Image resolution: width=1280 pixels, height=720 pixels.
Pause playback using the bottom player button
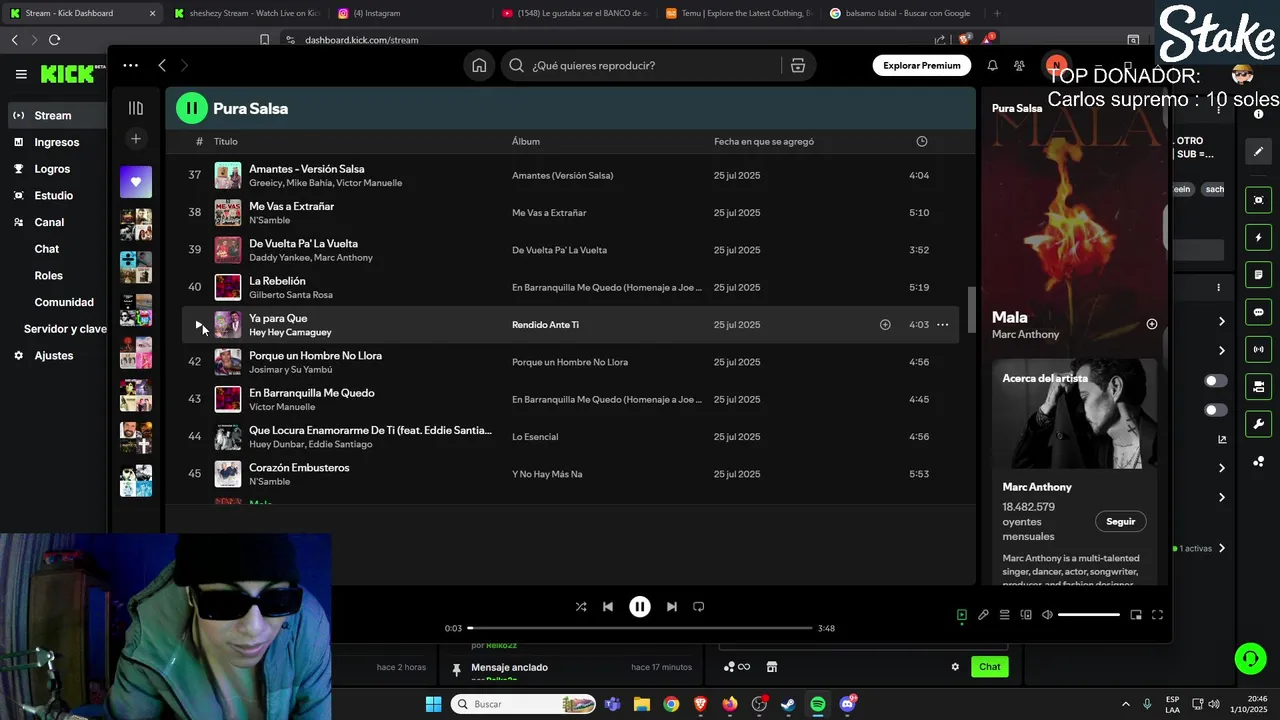(640, 606)
